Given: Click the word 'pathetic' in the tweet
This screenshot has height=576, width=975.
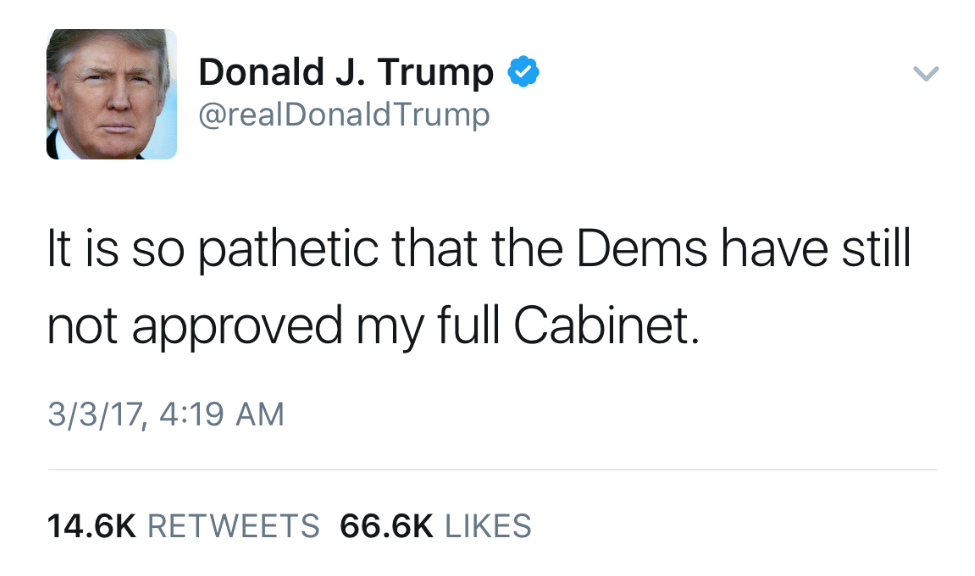Looking at the screenshot, I should (289, 250).
